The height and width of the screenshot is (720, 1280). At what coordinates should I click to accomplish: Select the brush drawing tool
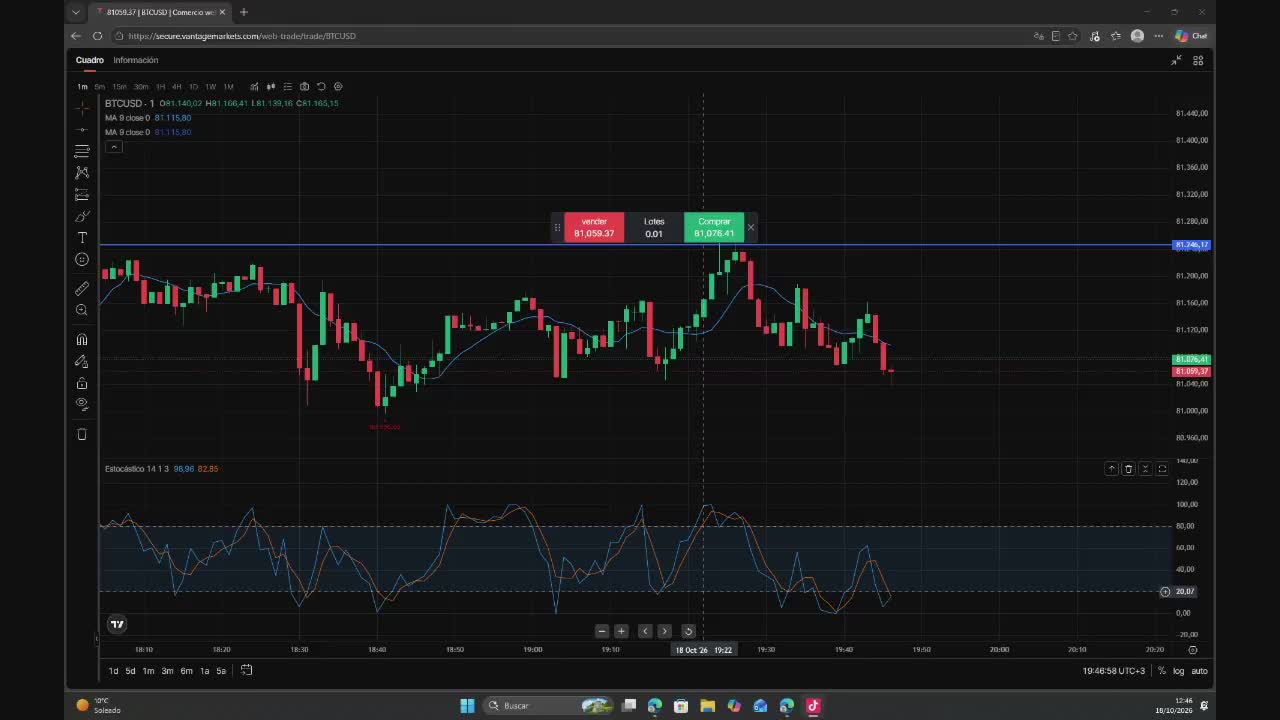click(x=82, y=216)
